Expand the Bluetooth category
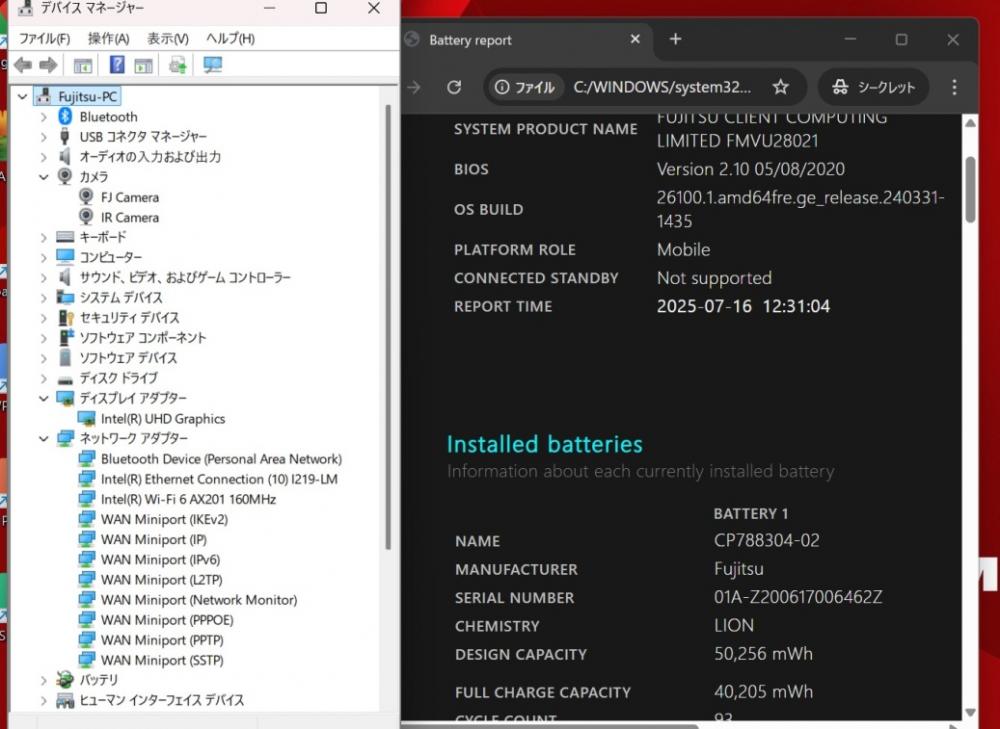This screenshot has width=1000, height=729. coord(43,117)
